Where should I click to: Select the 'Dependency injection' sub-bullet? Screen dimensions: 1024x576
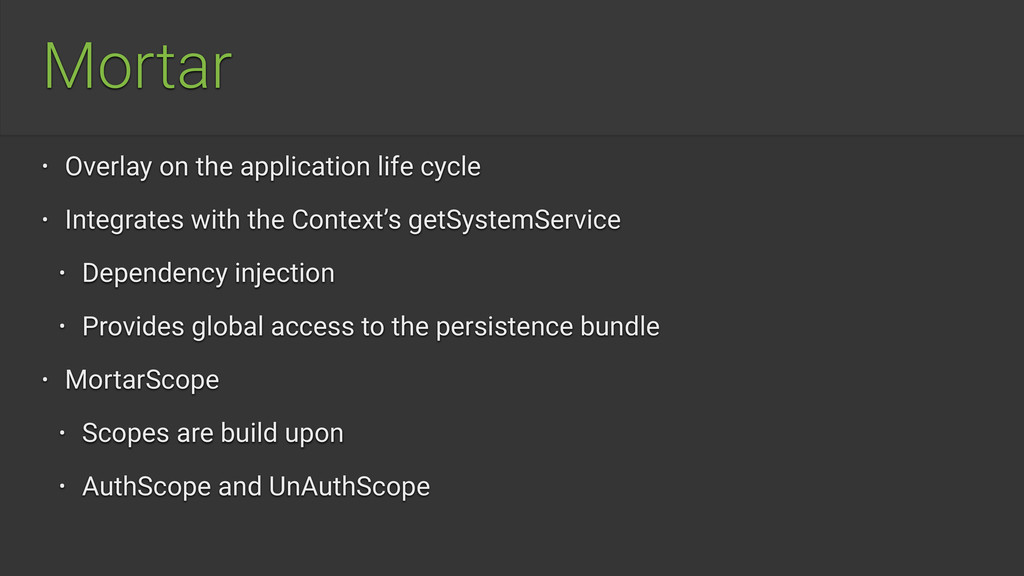pyautogui.click(x=208, y=274)
